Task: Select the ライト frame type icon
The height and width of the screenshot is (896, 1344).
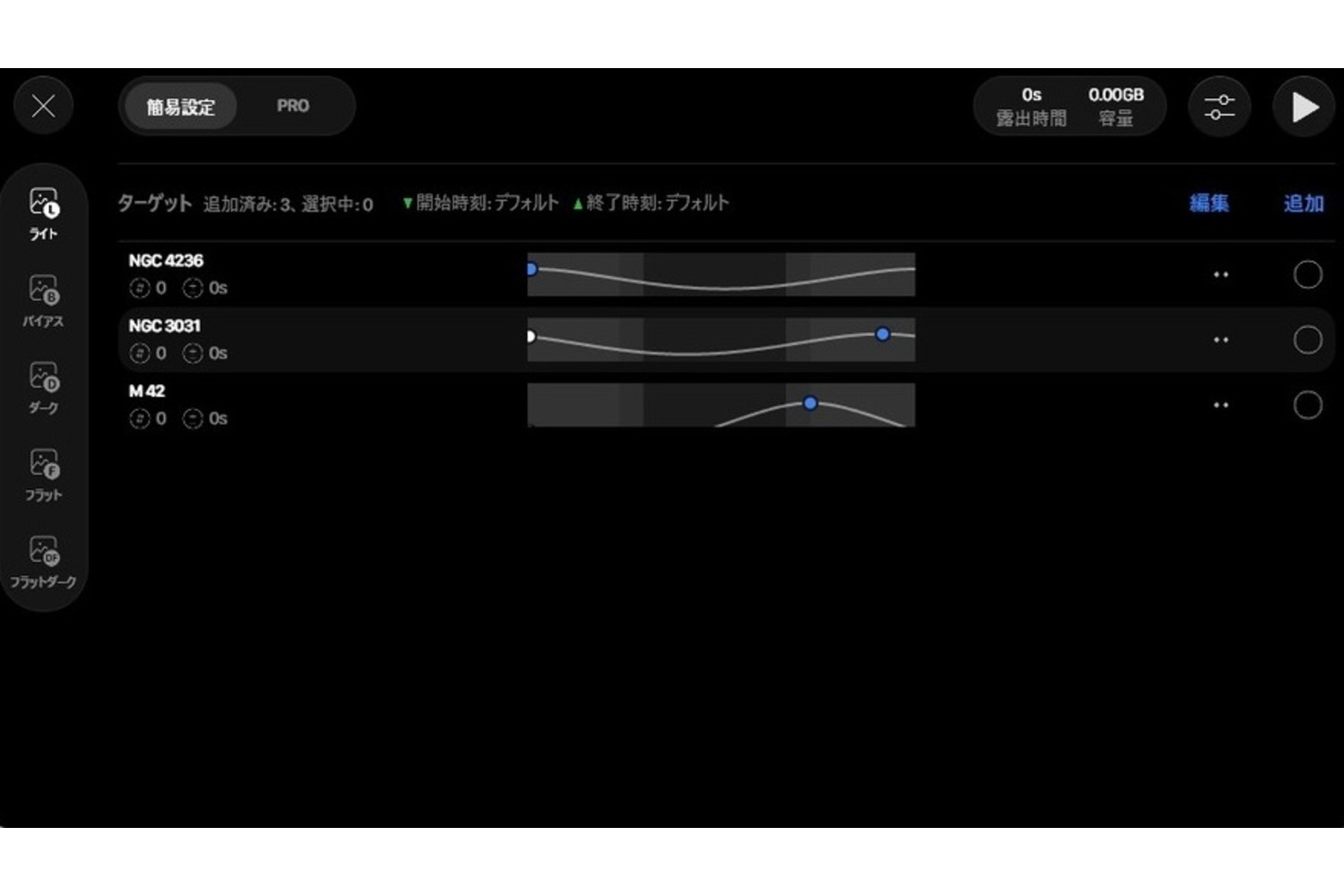Action: pyautogui.click(x=43, y=213)
